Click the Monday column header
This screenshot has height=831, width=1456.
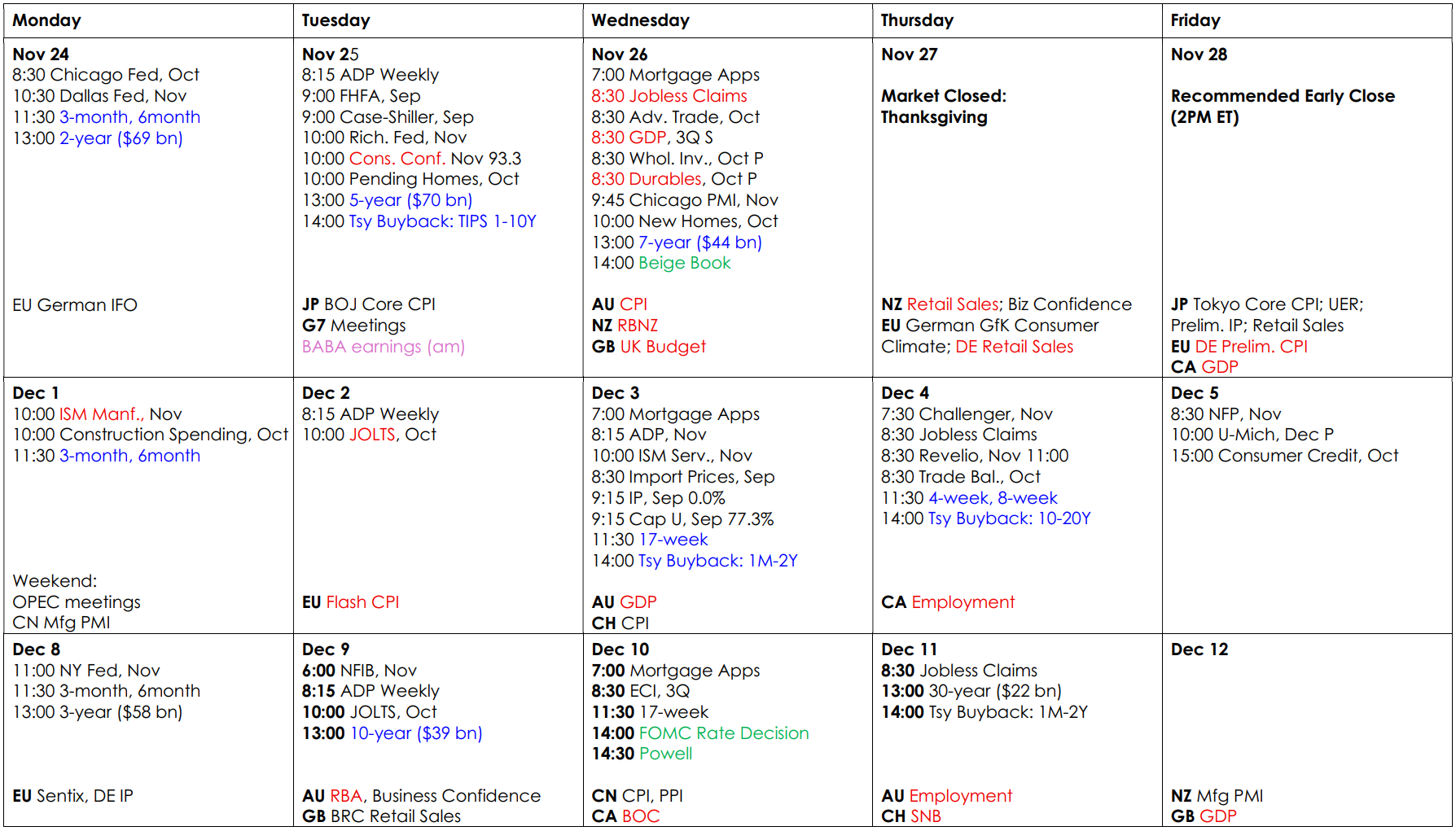[x=46, y=20]
